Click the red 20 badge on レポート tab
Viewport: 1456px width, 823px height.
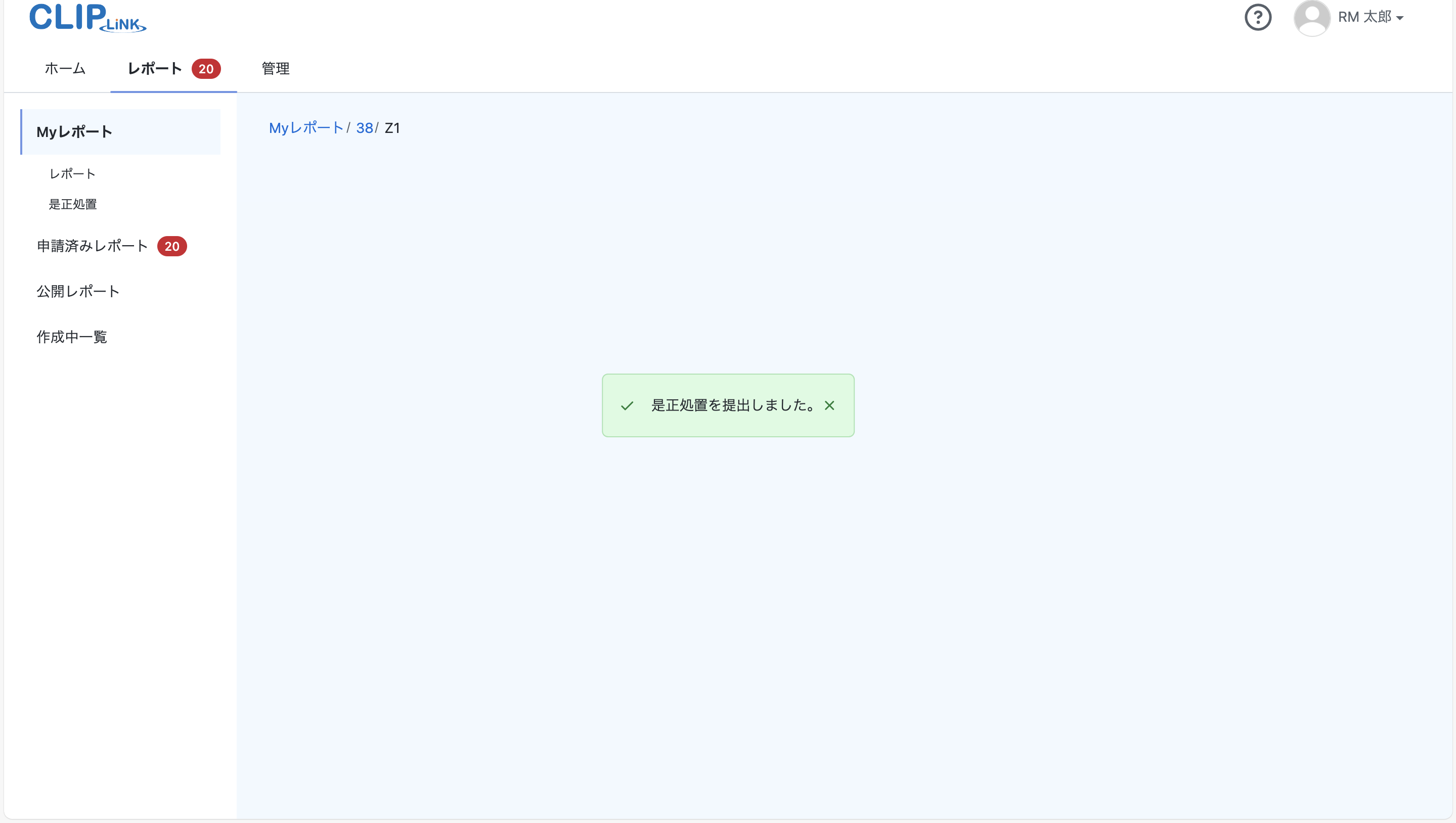coord(206,69)
